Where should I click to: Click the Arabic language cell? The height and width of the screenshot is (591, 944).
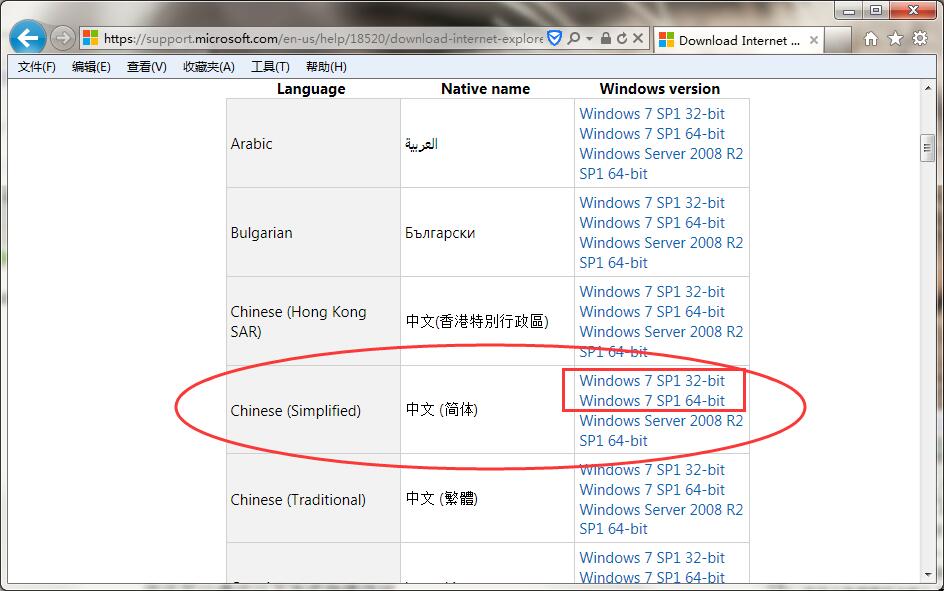[x=313, y=143]
